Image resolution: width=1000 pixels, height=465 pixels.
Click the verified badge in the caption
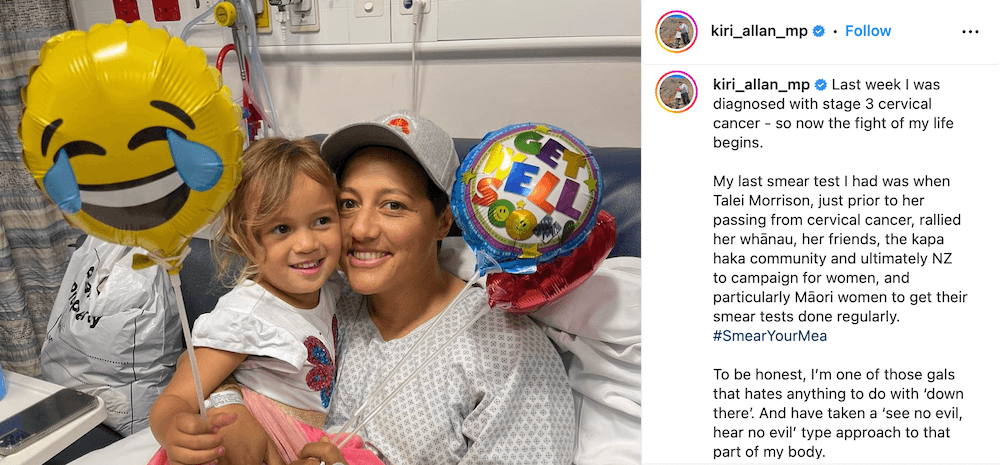[x=821, y=85]
